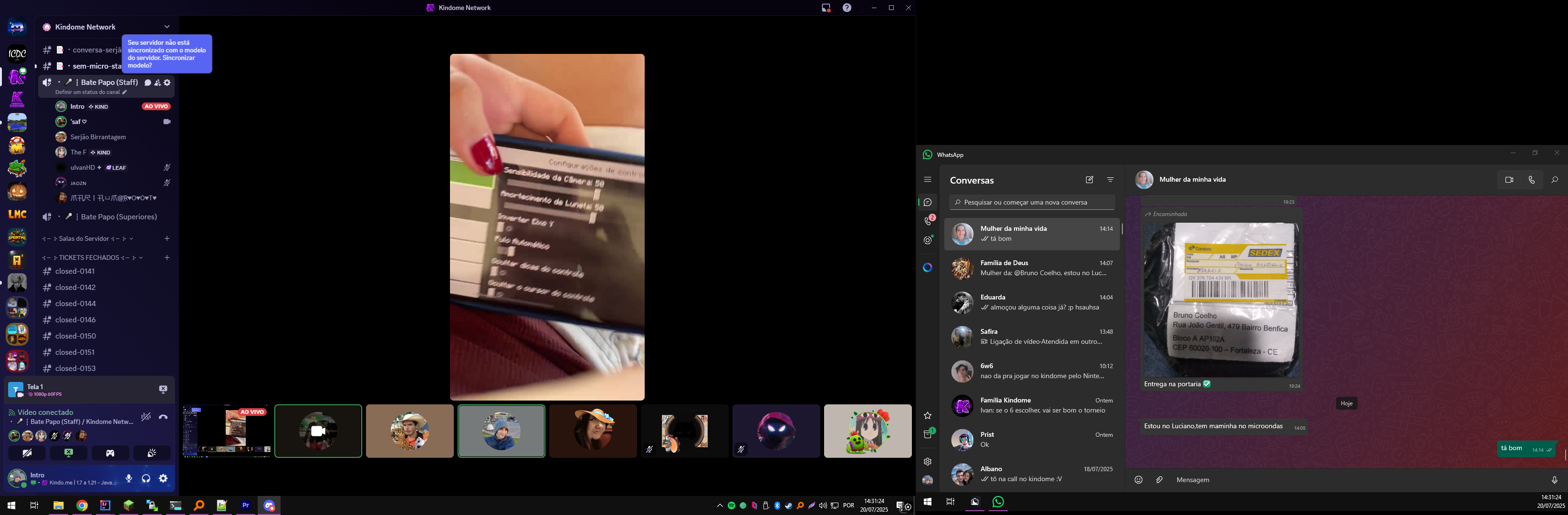Open the closed-0146 channel
The image size is (1568, 515).
(x=106, y=320)
